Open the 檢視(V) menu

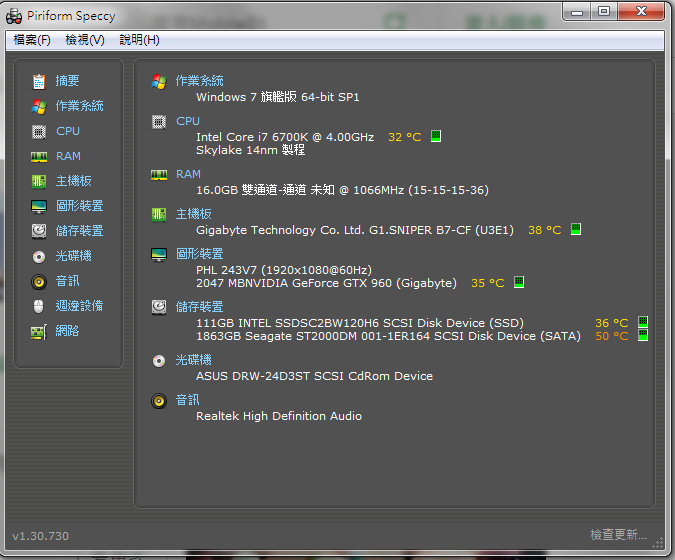[x=85, y=40]
